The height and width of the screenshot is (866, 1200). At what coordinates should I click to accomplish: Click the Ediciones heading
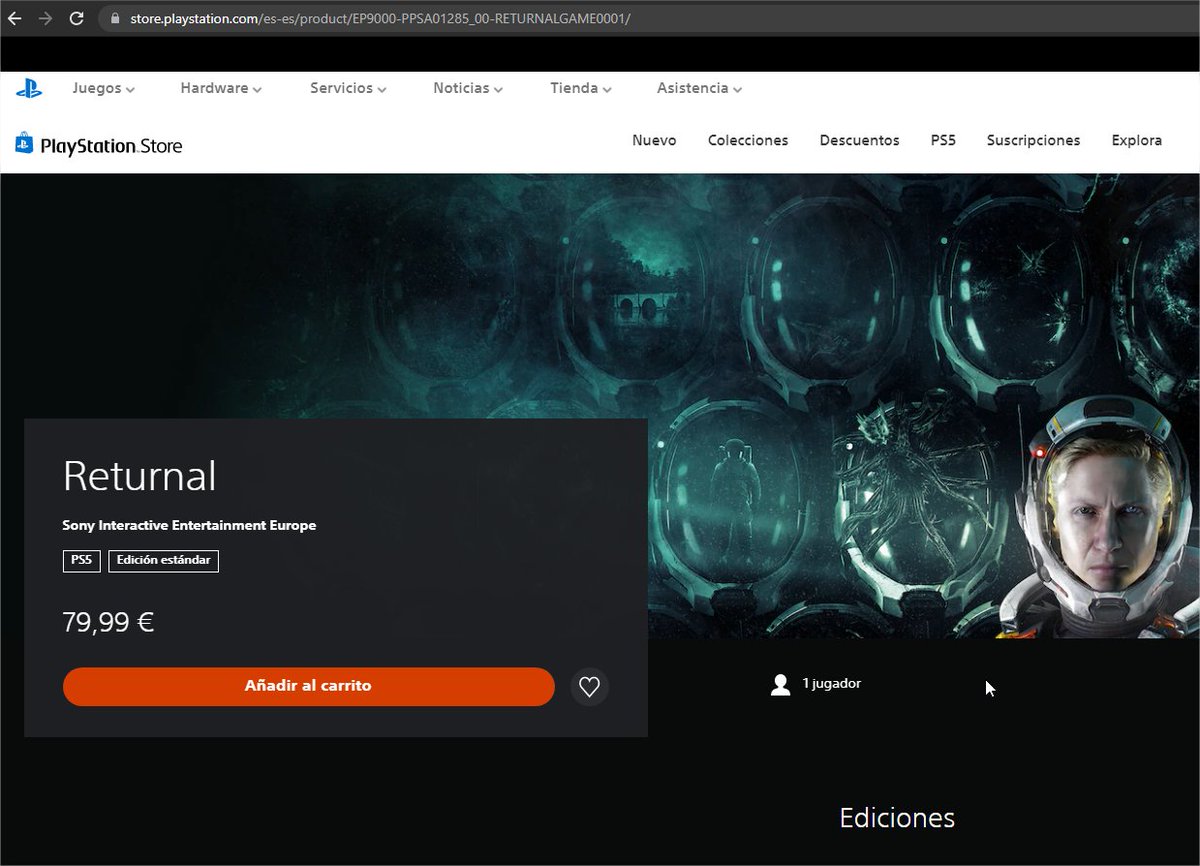tap(897, 818)
